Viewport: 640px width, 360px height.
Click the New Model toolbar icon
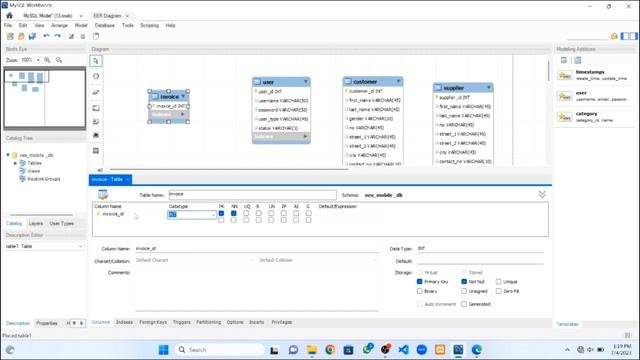[x=10, y=36]
